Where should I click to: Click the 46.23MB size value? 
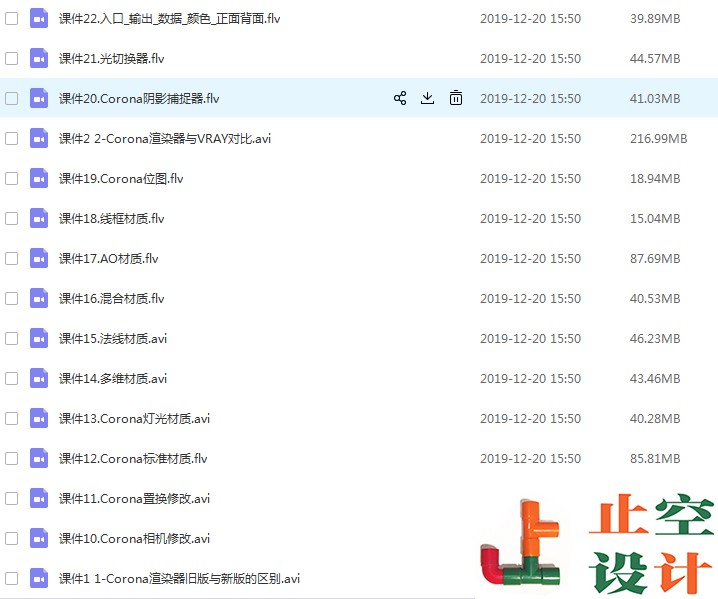(x=655, y=338)
